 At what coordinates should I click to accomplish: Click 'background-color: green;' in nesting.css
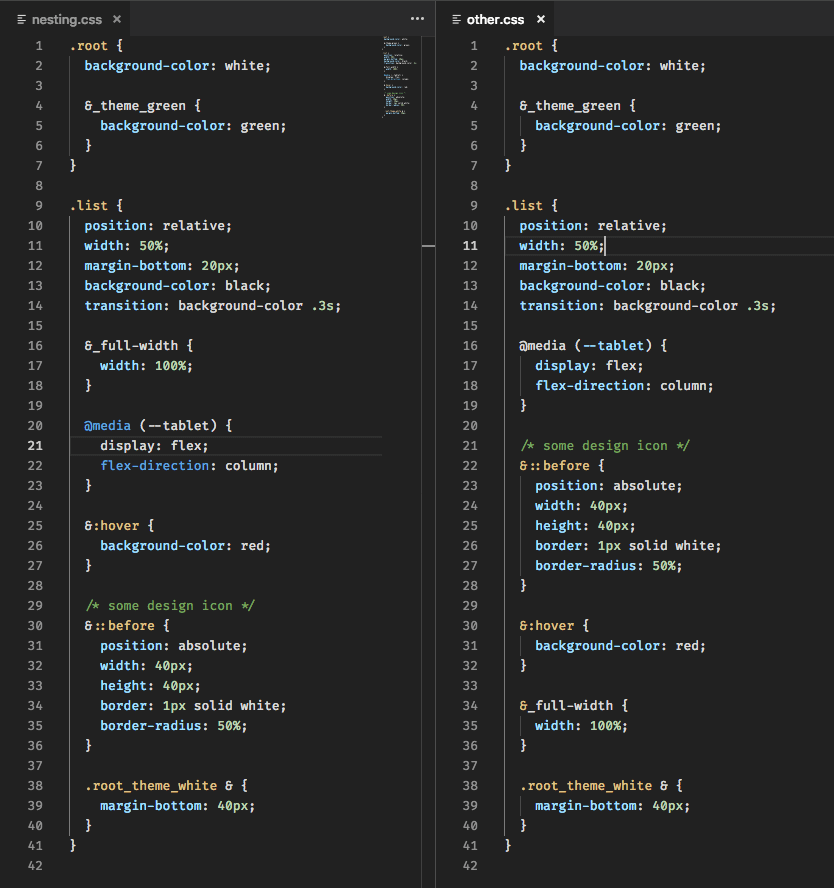pos(193,126)
